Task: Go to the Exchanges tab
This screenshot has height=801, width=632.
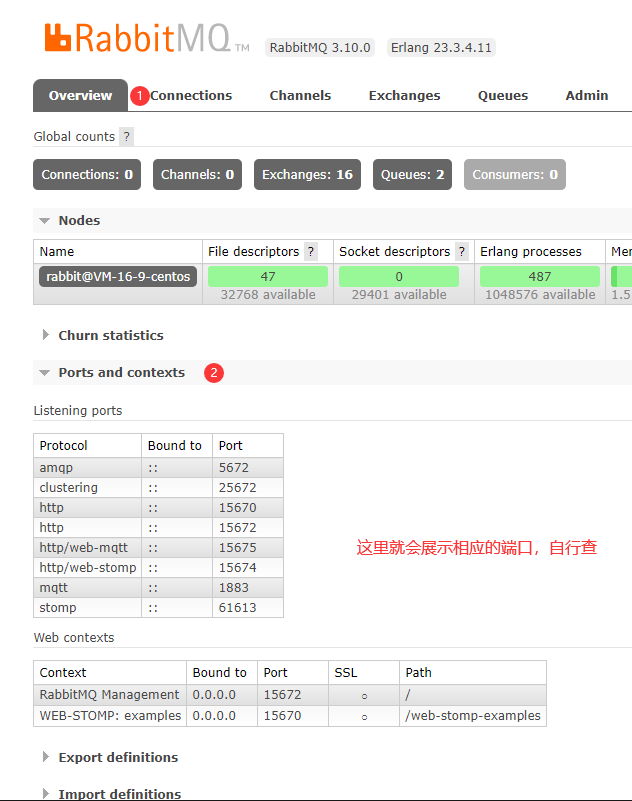Action: pyautogui.click(x=404, y=96)
